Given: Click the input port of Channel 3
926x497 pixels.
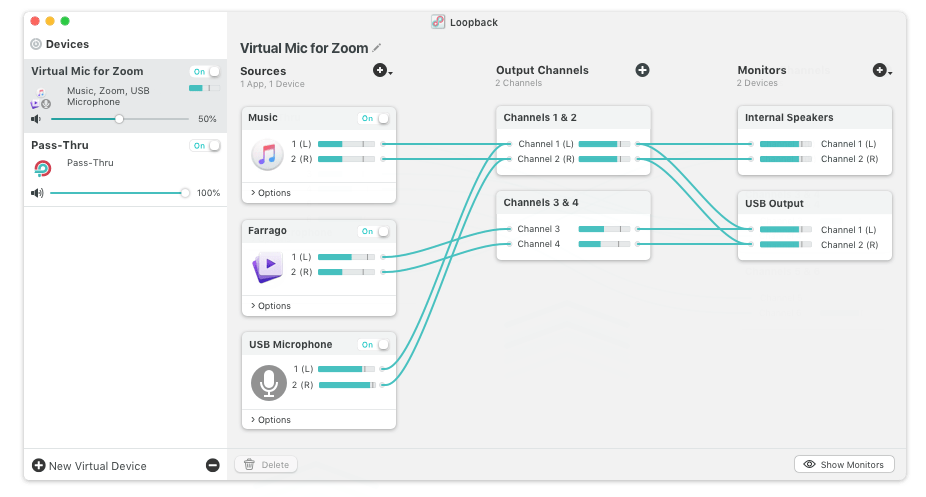Looking at the screenshot, I should pos(509,229).
